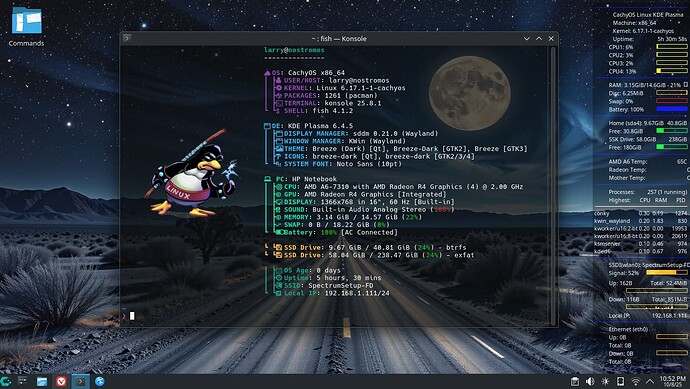Click the Conky Signal 52% strength bar

(667, 273)
